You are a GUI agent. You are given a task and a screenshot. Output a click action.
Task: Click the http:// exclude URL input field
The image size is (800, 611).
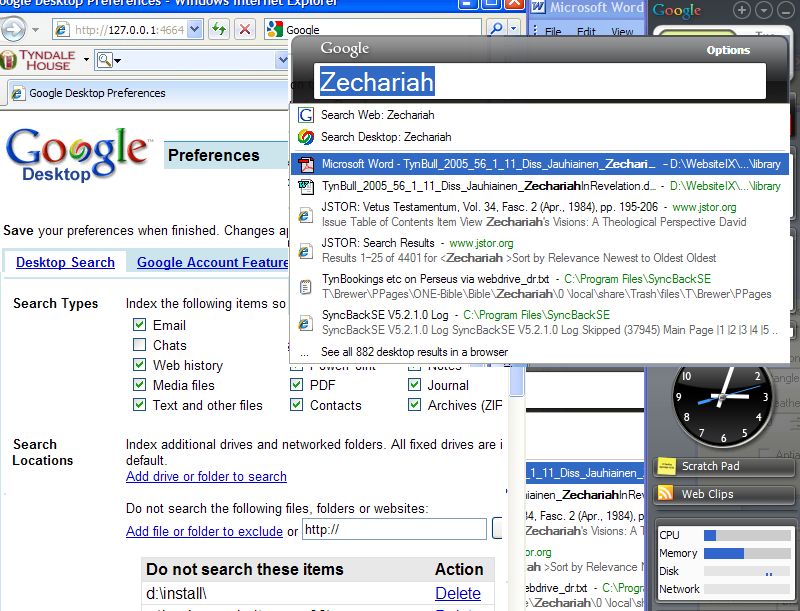coord(394,529)
